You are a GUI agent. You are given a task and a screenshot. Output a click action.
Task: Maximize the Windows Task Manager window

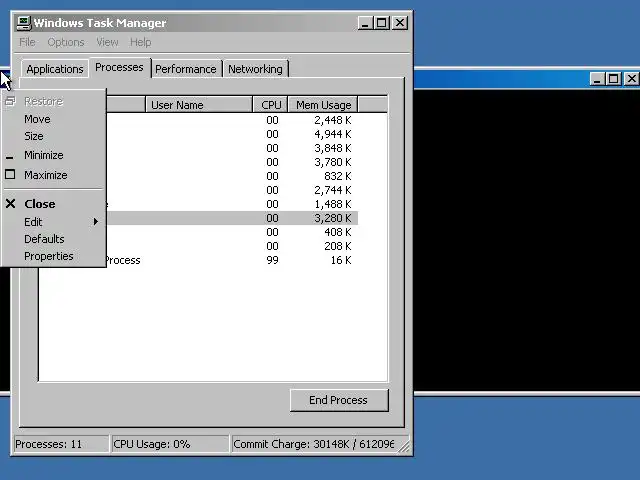pyautogui.click(x=382, y=23)
